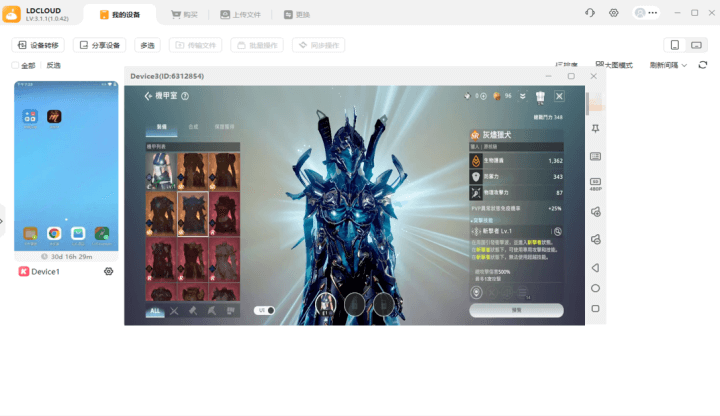Enable 大图模式 large image mode
Viewport: 720px width, 416px height.
pyautogui.click(x=614, y=65)
